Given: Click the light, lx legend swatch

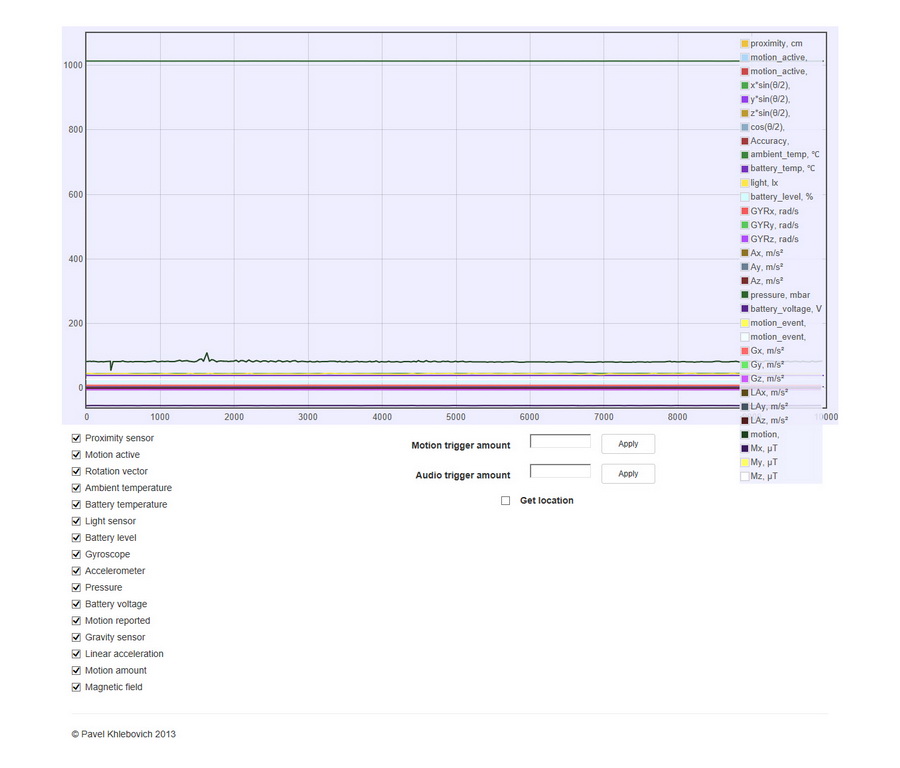Looking at the screenshot, I should click(x=745, y=183).
